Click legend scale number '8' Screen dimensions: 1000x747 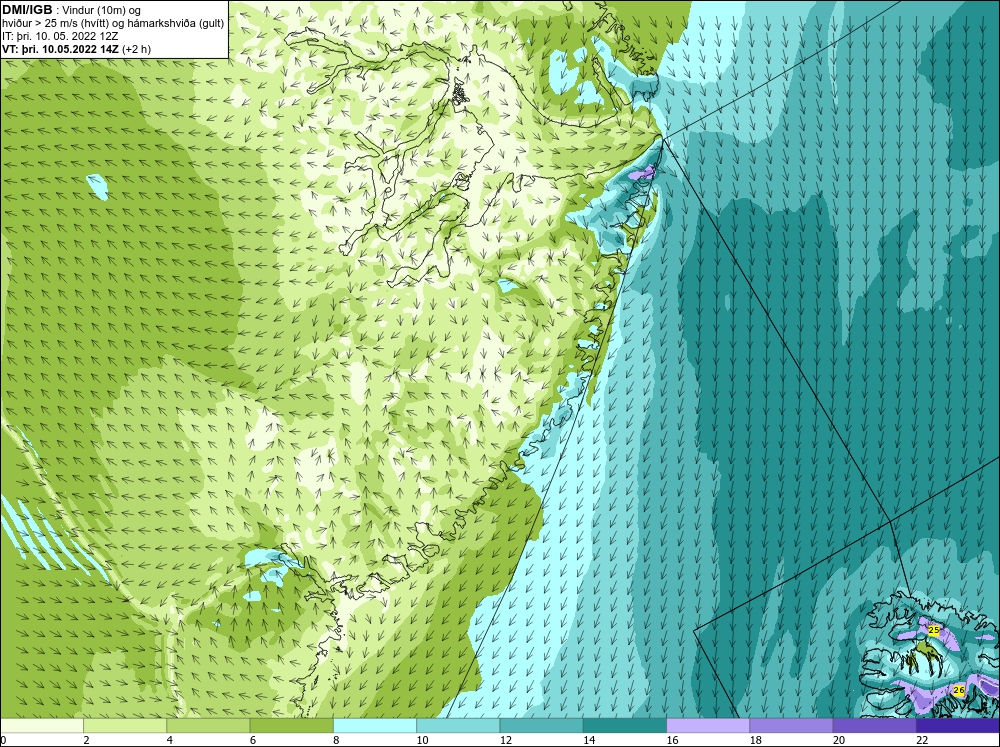336,740
